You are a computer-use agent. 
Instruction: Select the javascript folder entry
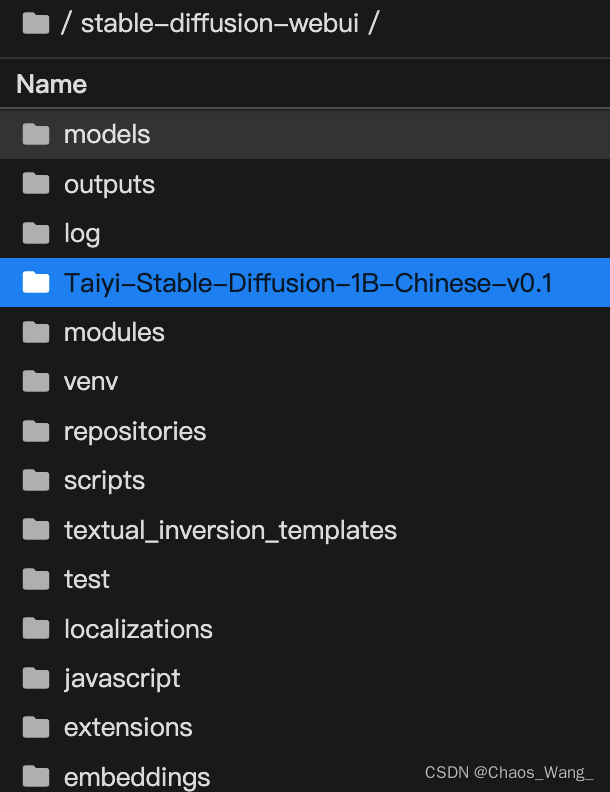[305, 679]
